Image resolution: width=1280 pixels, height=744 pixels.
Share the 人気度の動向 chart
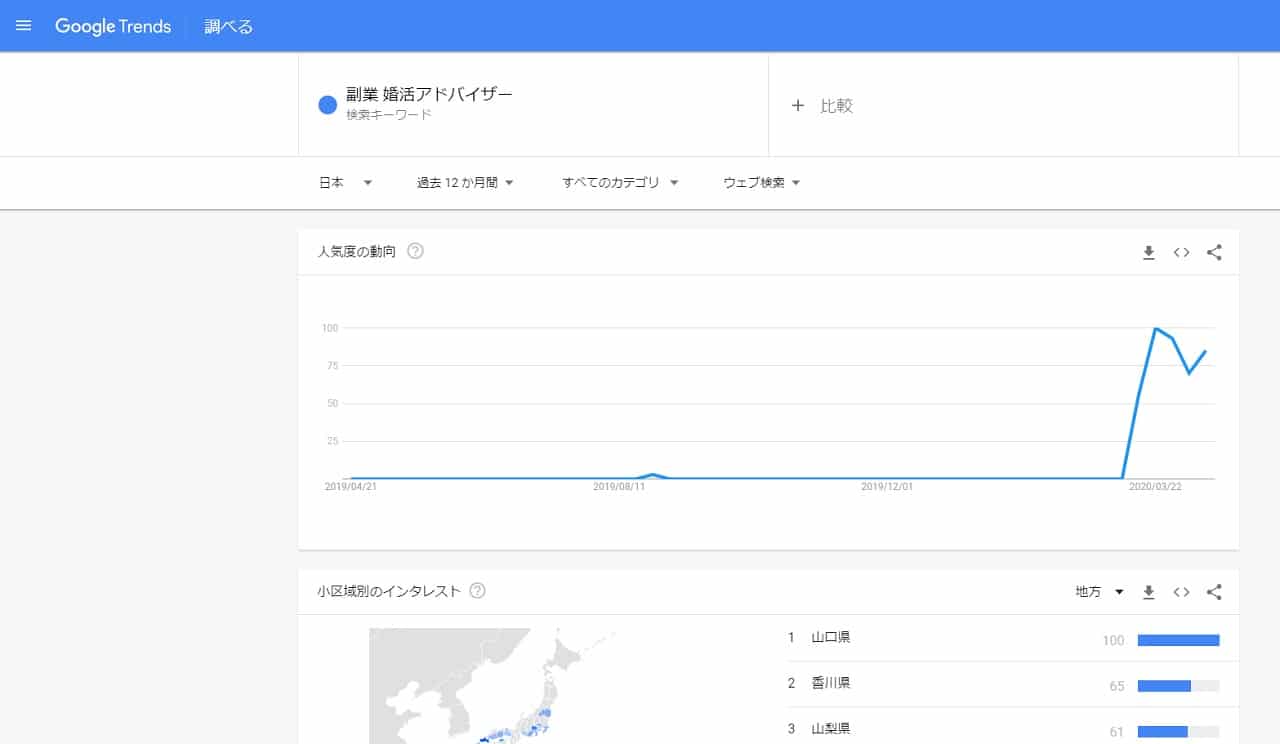pos(1214,253)
